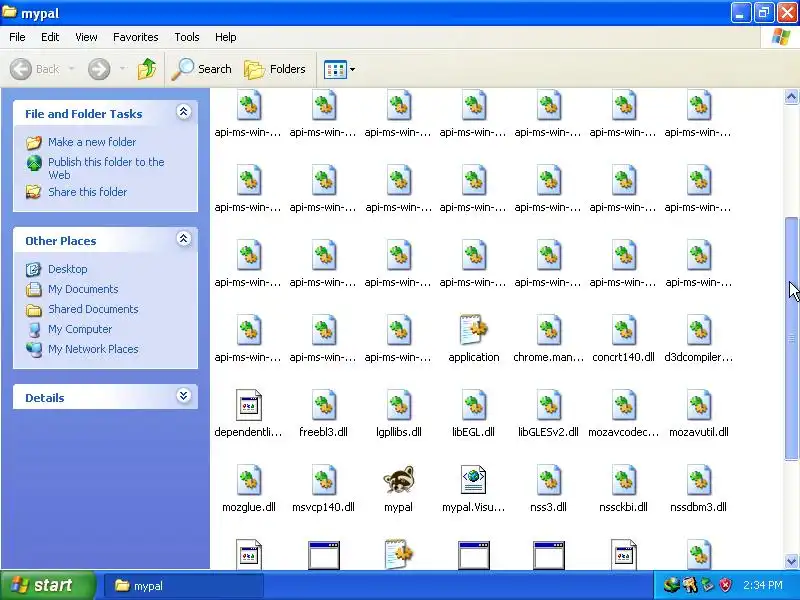Go to My Documents link

pos(83,289)
